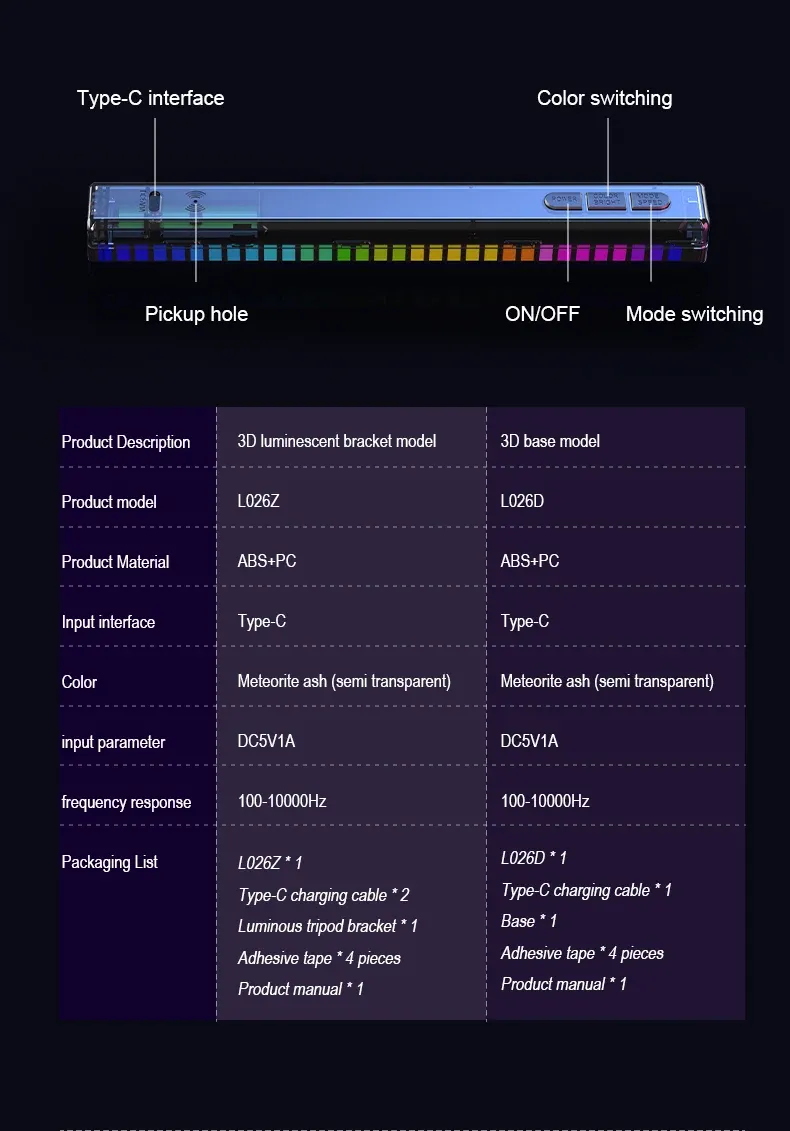The height and width of the screenshot is (1131, 790).
Task: Select the "ON/OFF" label text
Action: 542,314
